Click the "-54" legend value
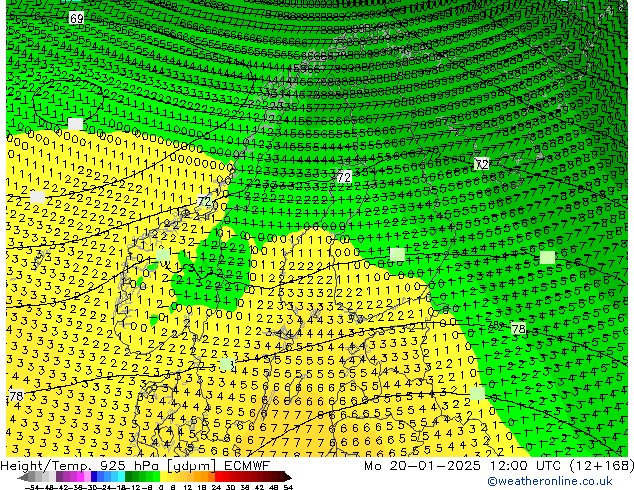634x490 pixels. point(32,487)
